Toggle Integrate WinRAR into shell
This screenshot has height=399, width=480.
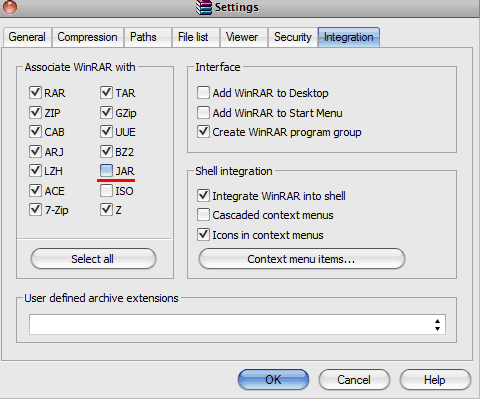[203, 196]
